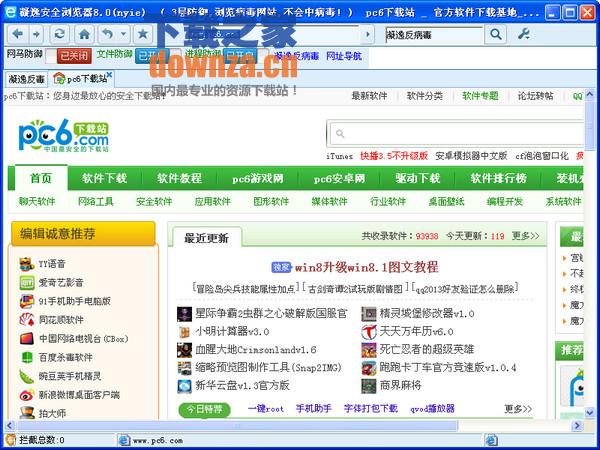Click the 今日特荐 green button
Image resolution: width=600 pixels, height=450 pixels.
[204, 409]
